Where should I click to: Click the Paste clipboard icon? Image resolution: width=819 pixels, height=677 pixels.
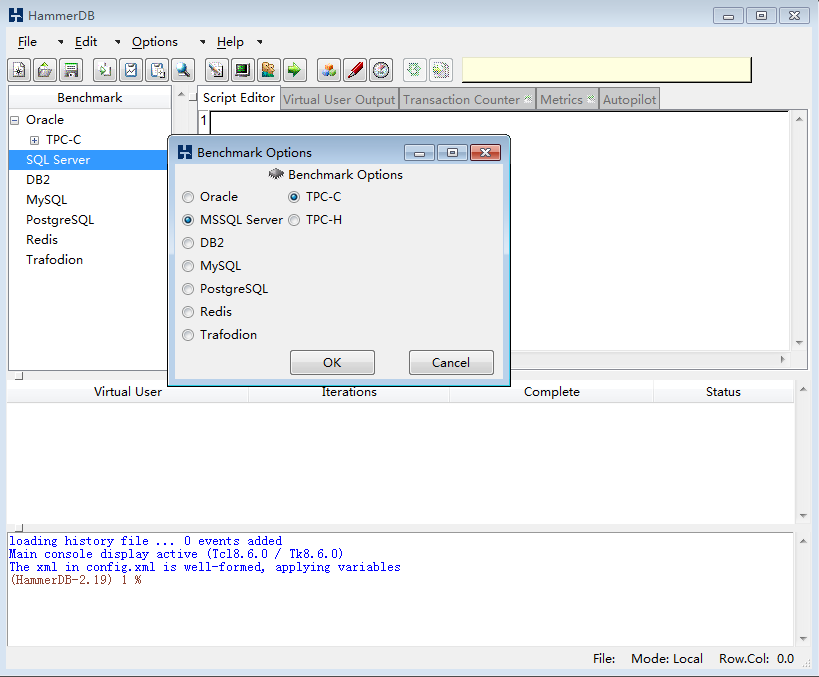click(x=157, y=70)
